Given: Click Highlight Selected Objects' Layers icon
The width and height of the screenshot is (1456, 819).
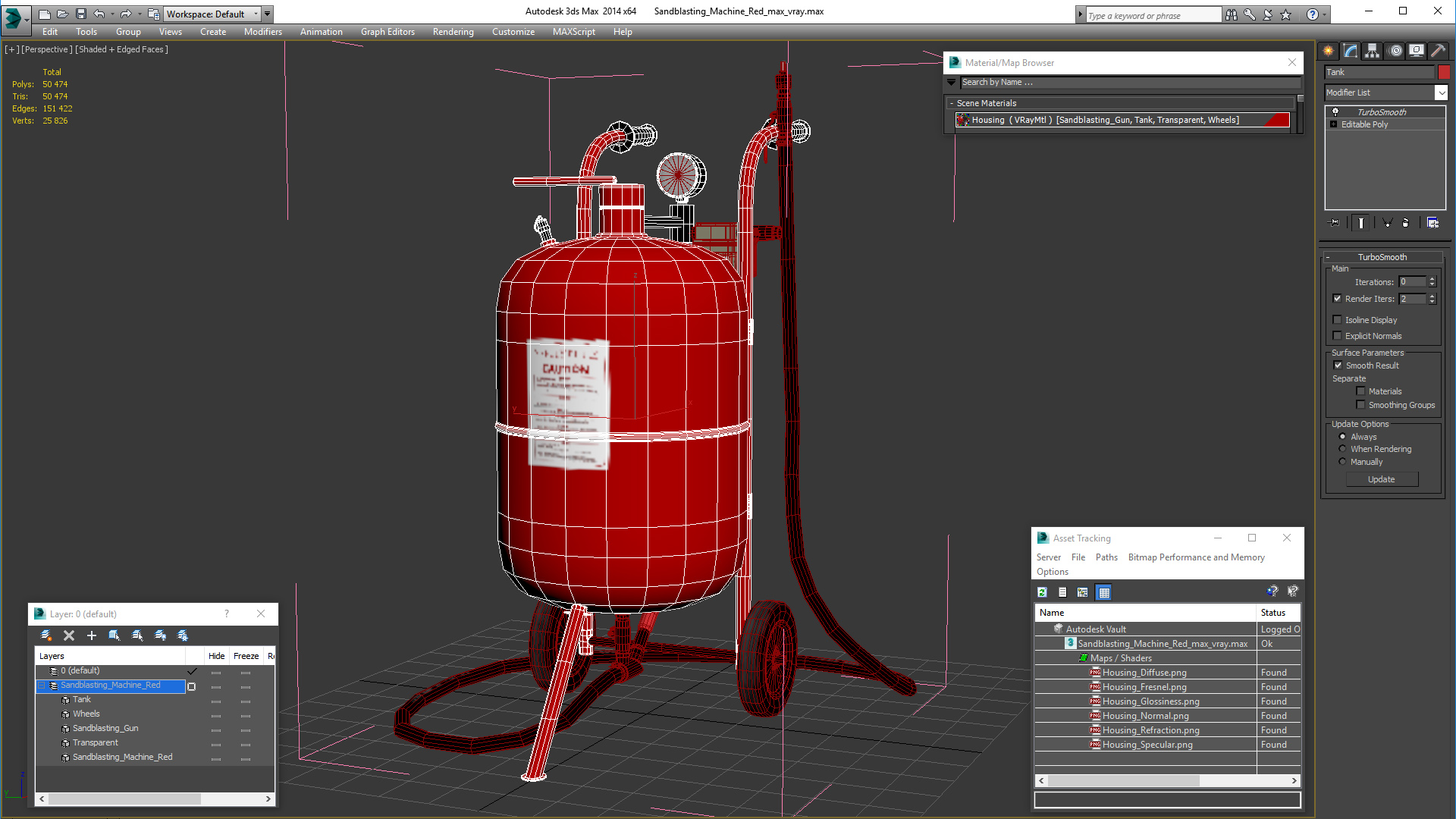Looking at the screenshot, I should point(137,635).
